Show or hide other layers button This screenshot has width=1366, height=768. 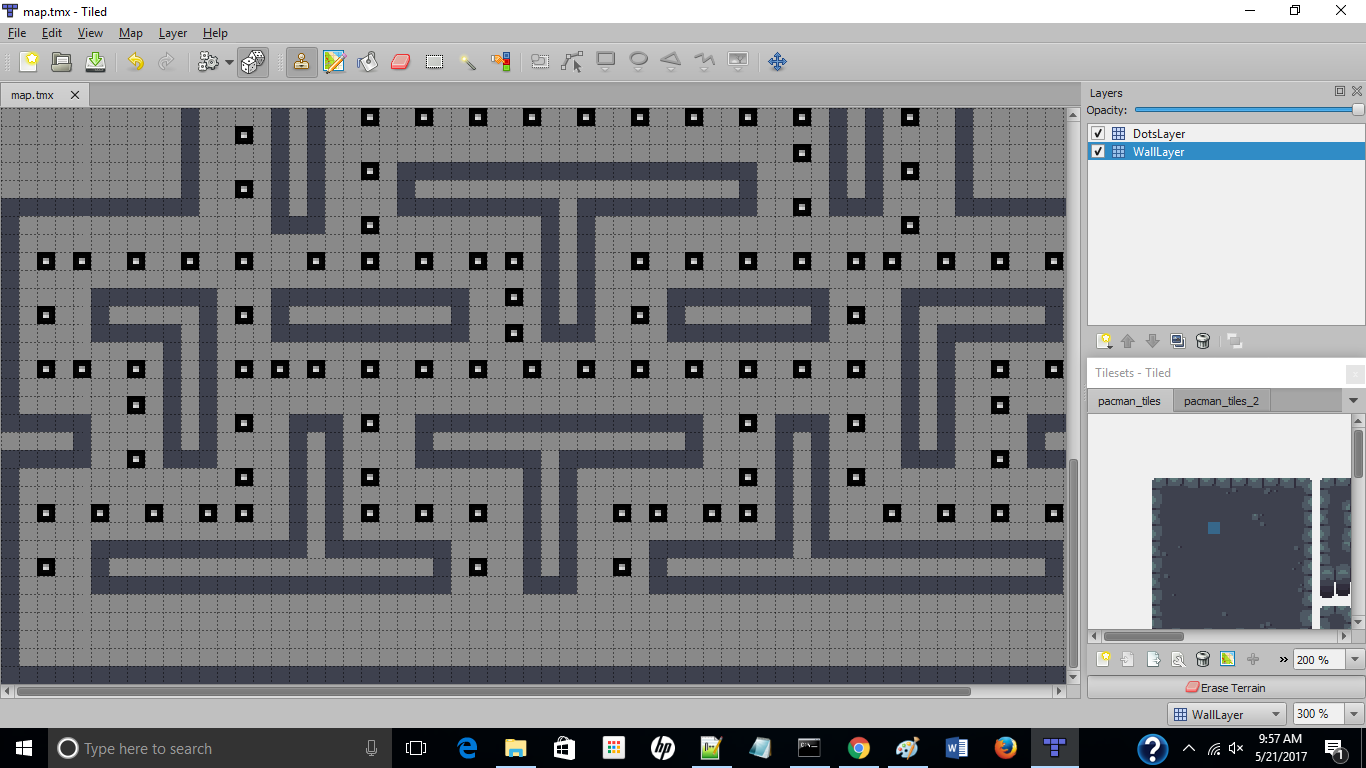[1235, 341]
